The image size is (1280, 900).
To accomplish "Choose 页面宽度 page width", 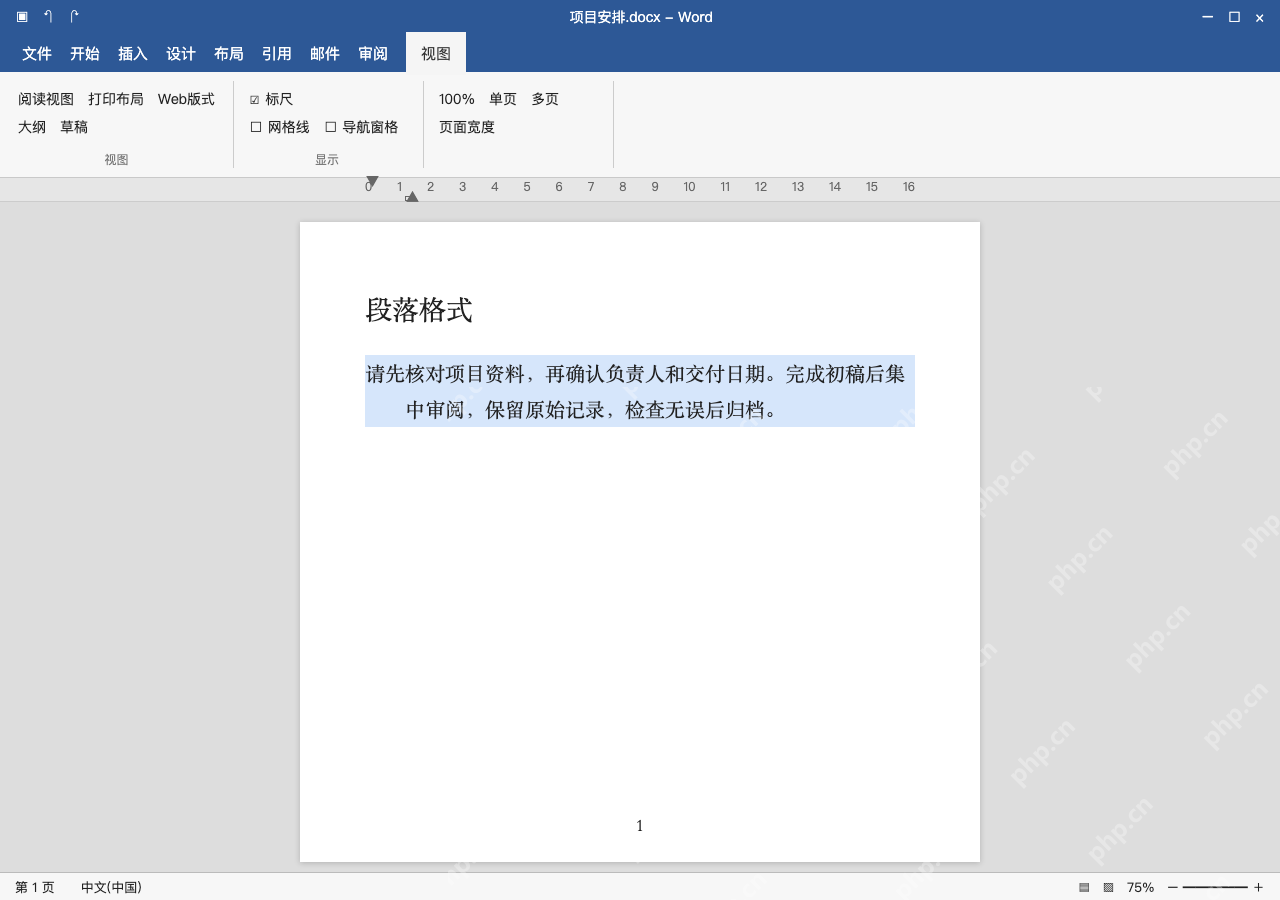I will 467,127.
